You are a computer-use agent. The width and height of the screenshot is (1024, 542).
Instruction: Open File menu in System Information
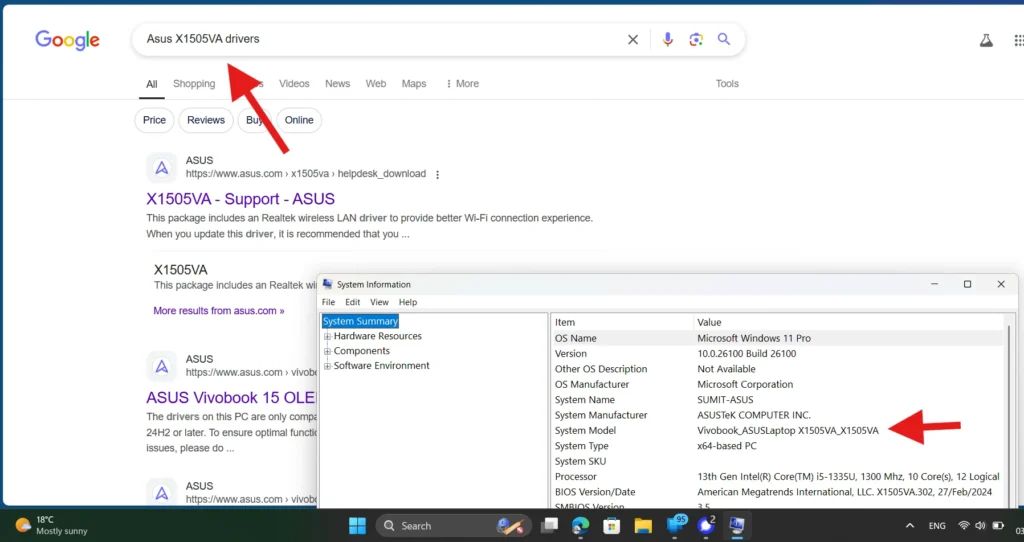pyautogui.click(x=328, y=302)
